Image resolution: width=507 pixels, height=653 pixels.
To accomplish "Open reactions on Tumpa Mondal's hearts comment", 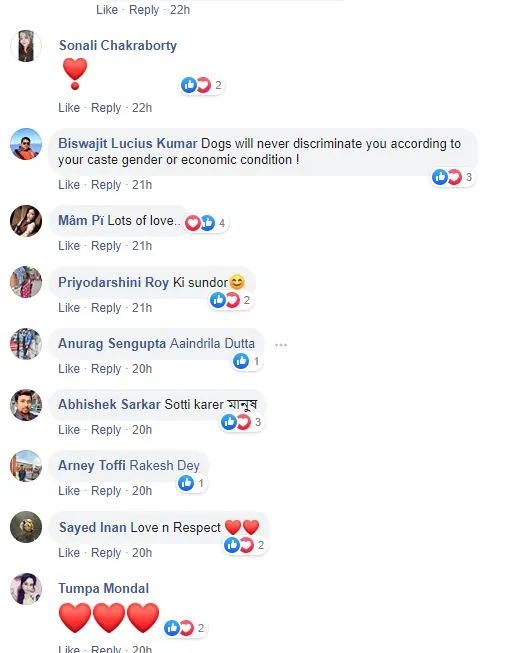I will (185, 628).
